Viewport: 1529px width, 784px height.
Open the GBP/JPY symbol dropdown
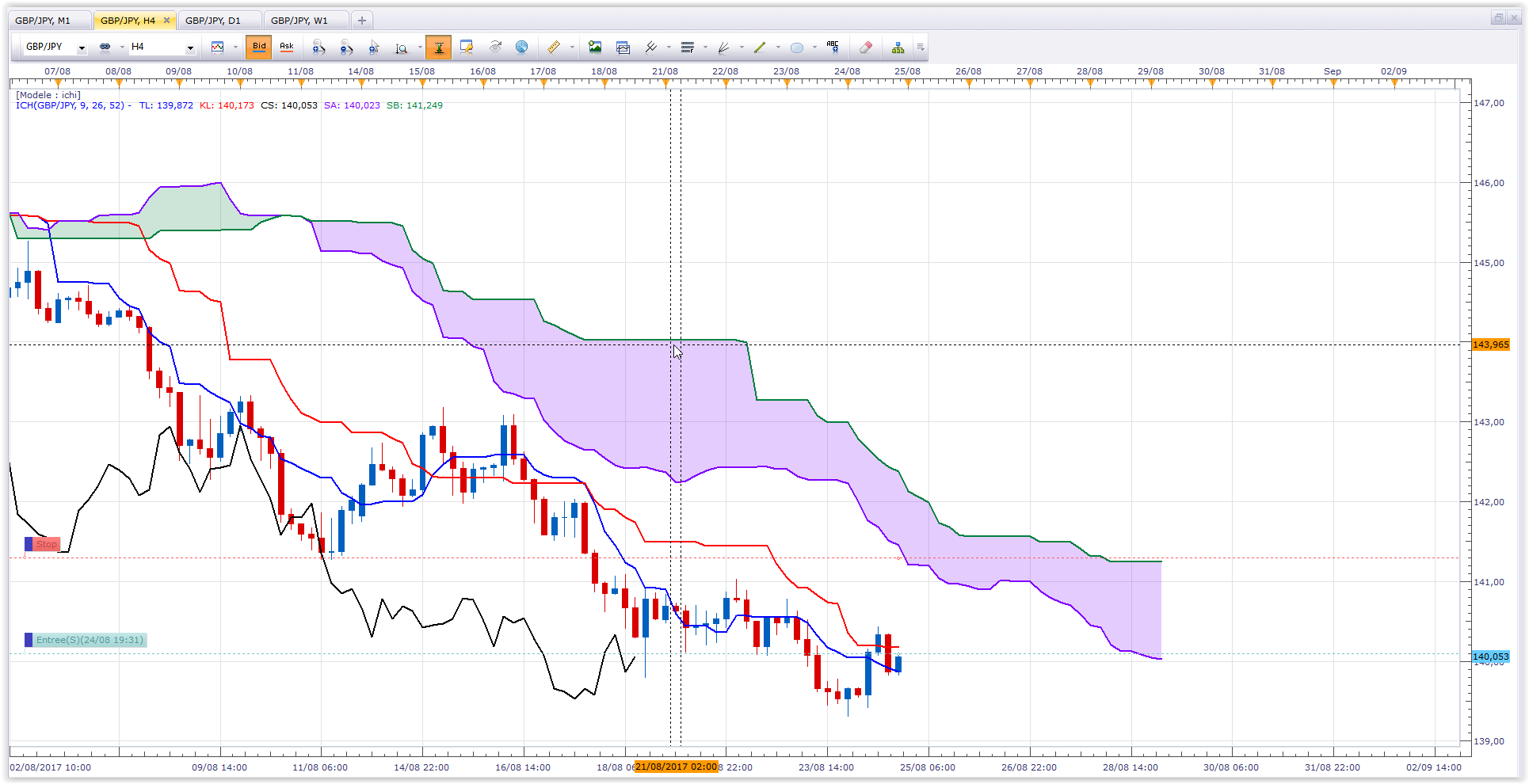coord(55,48)
